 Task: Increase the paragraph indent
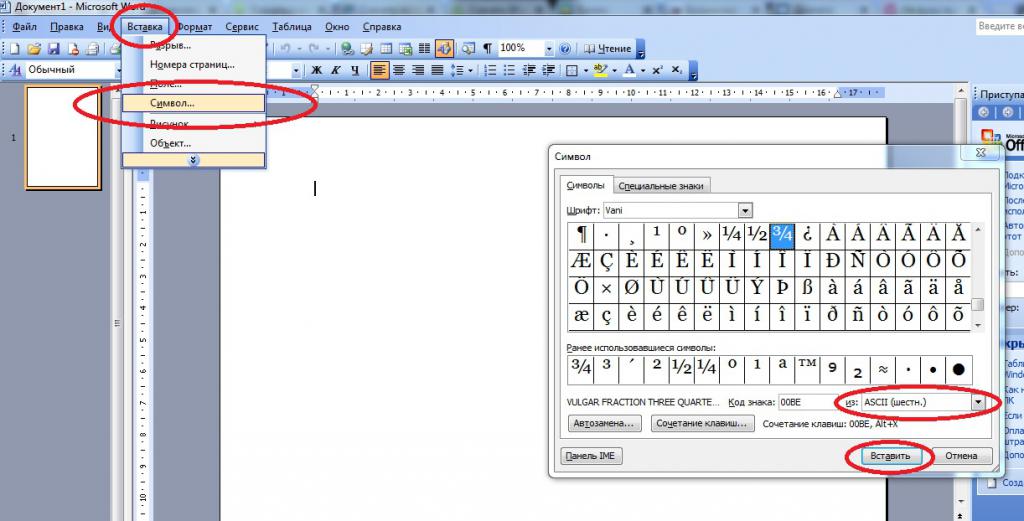coord(548,70)
